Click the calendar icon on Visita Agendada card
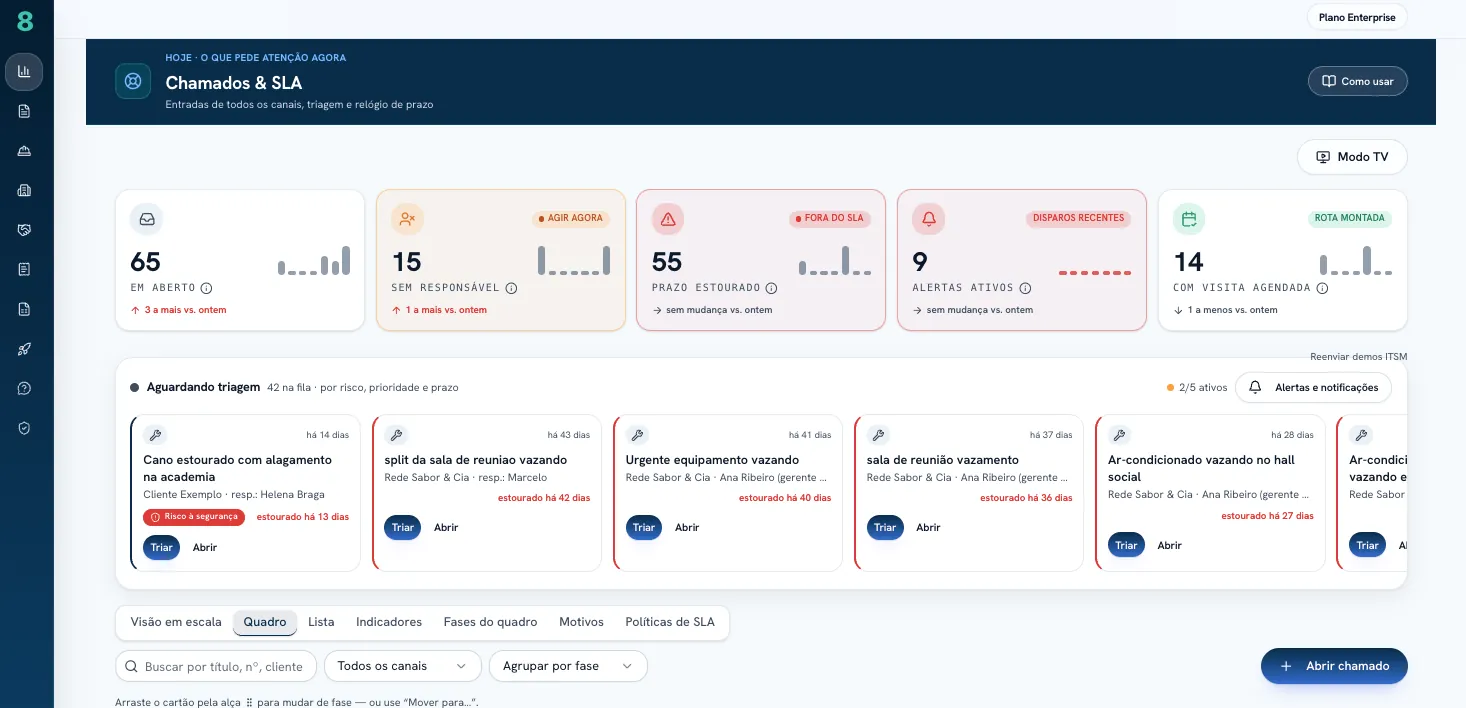This screenshot has width=1466, height=708. pos(1189,219)
